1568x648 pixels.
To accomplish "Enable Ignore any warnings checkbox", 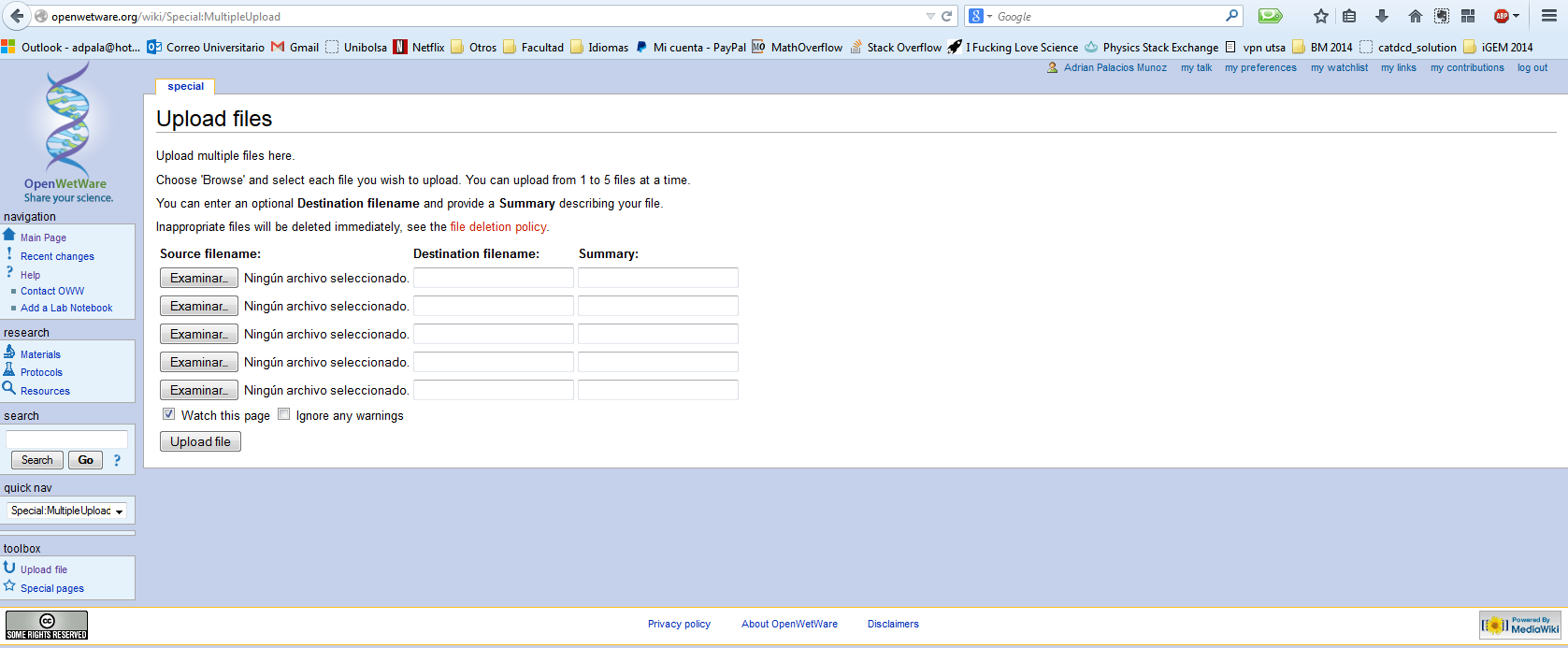I will 284,414.
